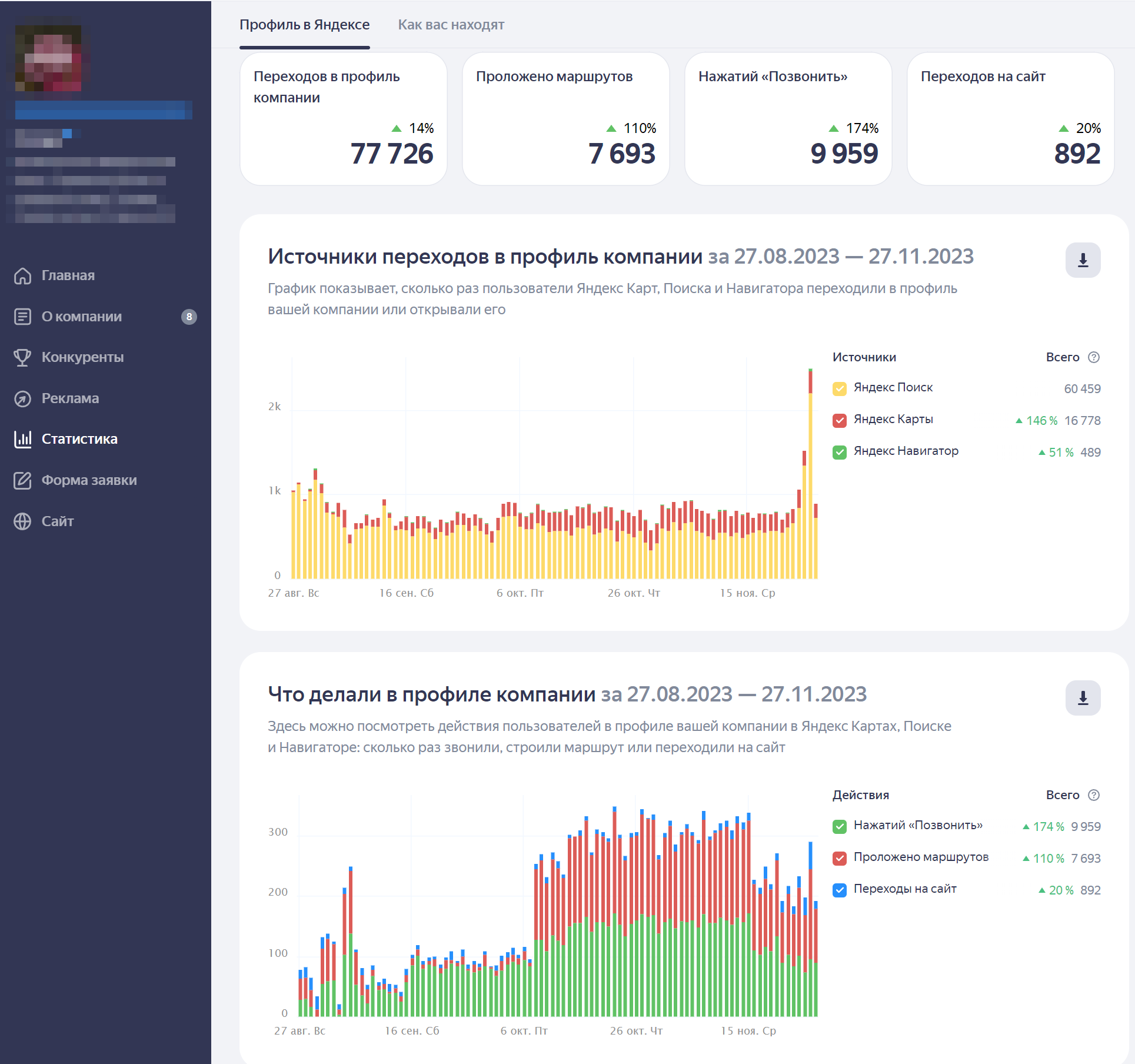The height and width of the screenshot is (1064, 1135).
Task: Open help tooltip next to Всего in Действия
Action: click(1094, 795)
